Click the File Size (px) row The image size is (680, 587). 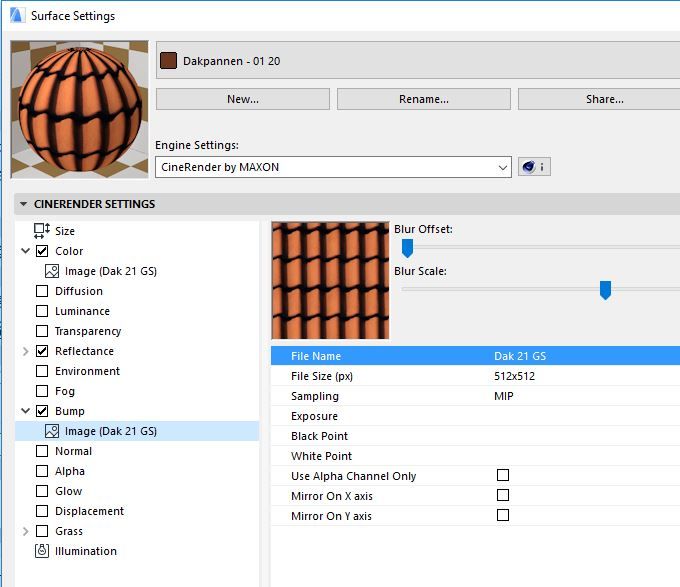[x=475, y=376]
